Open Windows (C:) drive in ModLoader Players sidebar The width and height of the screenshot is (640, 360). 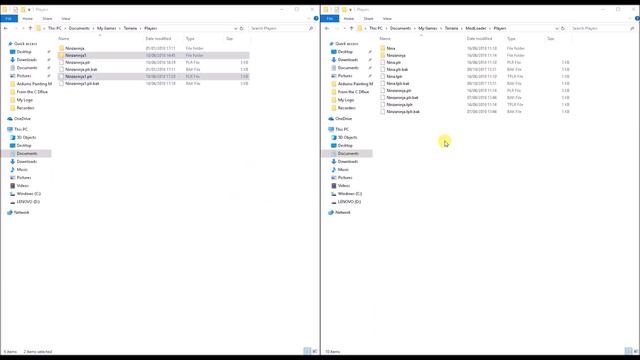click(x=350, y=193)
